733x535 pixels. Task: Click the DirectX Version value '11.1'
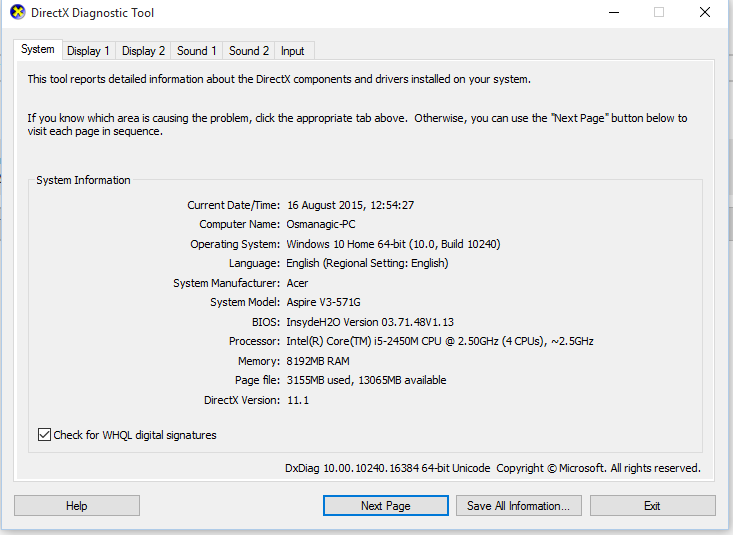coord(297,400)
